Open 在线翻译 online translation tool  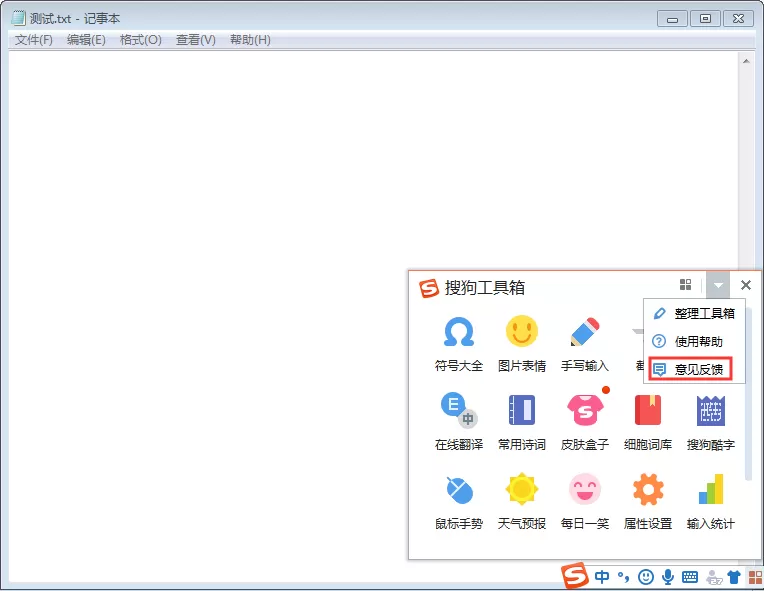[x=458, y=421]
